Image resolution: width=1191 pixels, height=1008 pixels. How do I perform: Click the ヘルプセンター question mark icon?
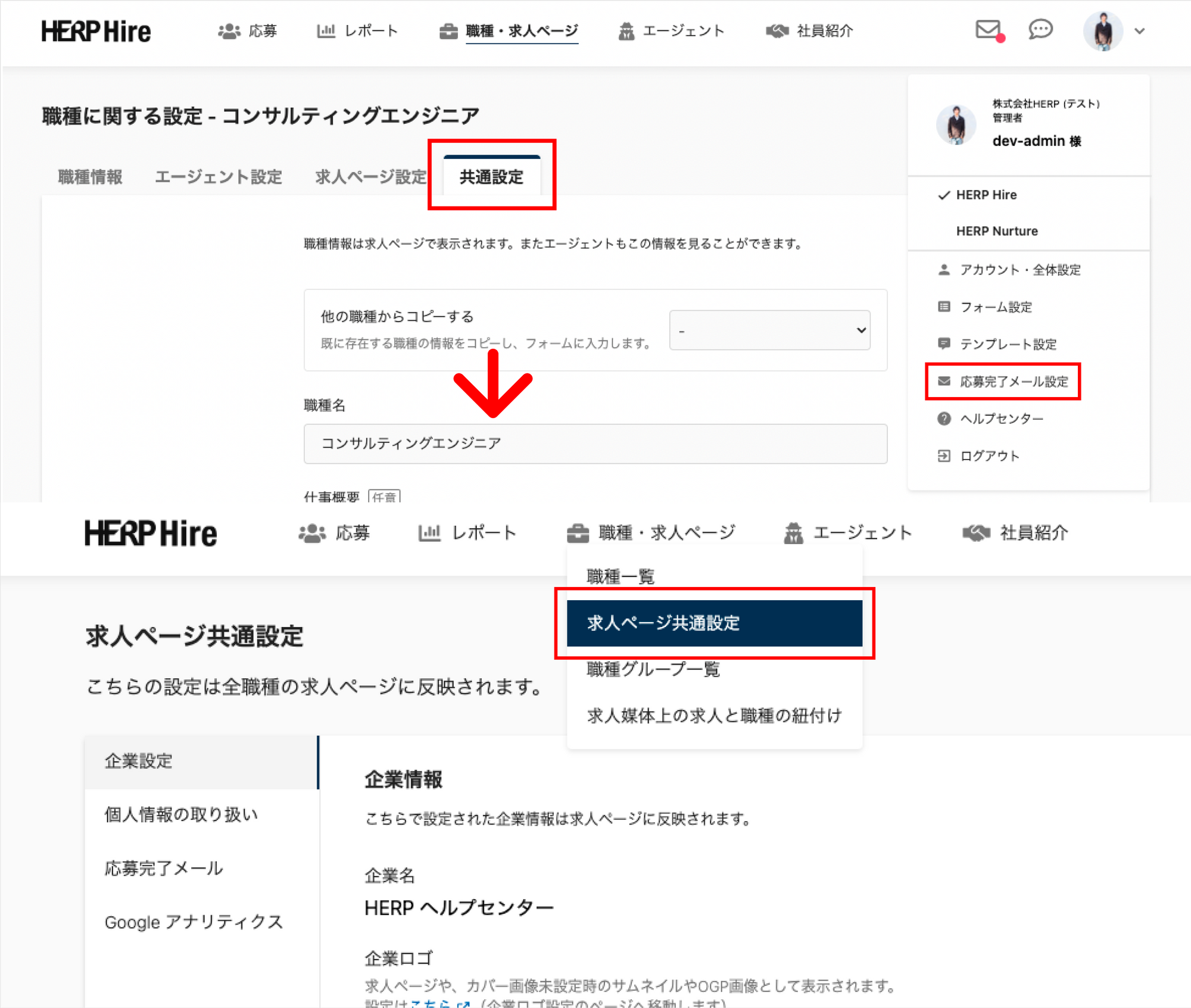[x=944, y=419]
